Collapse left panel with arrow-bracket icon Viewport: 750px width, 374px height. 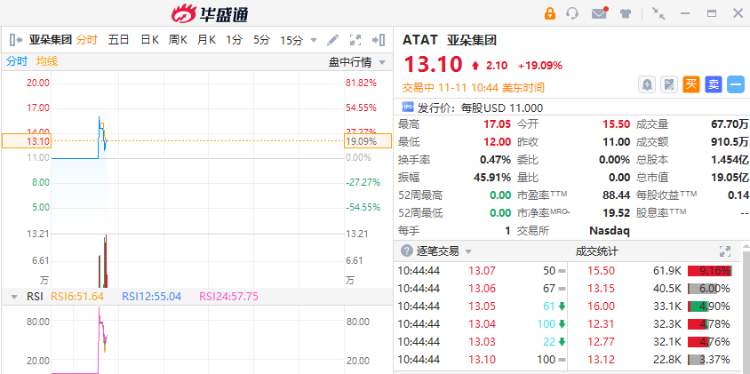[x=16, y=40]
